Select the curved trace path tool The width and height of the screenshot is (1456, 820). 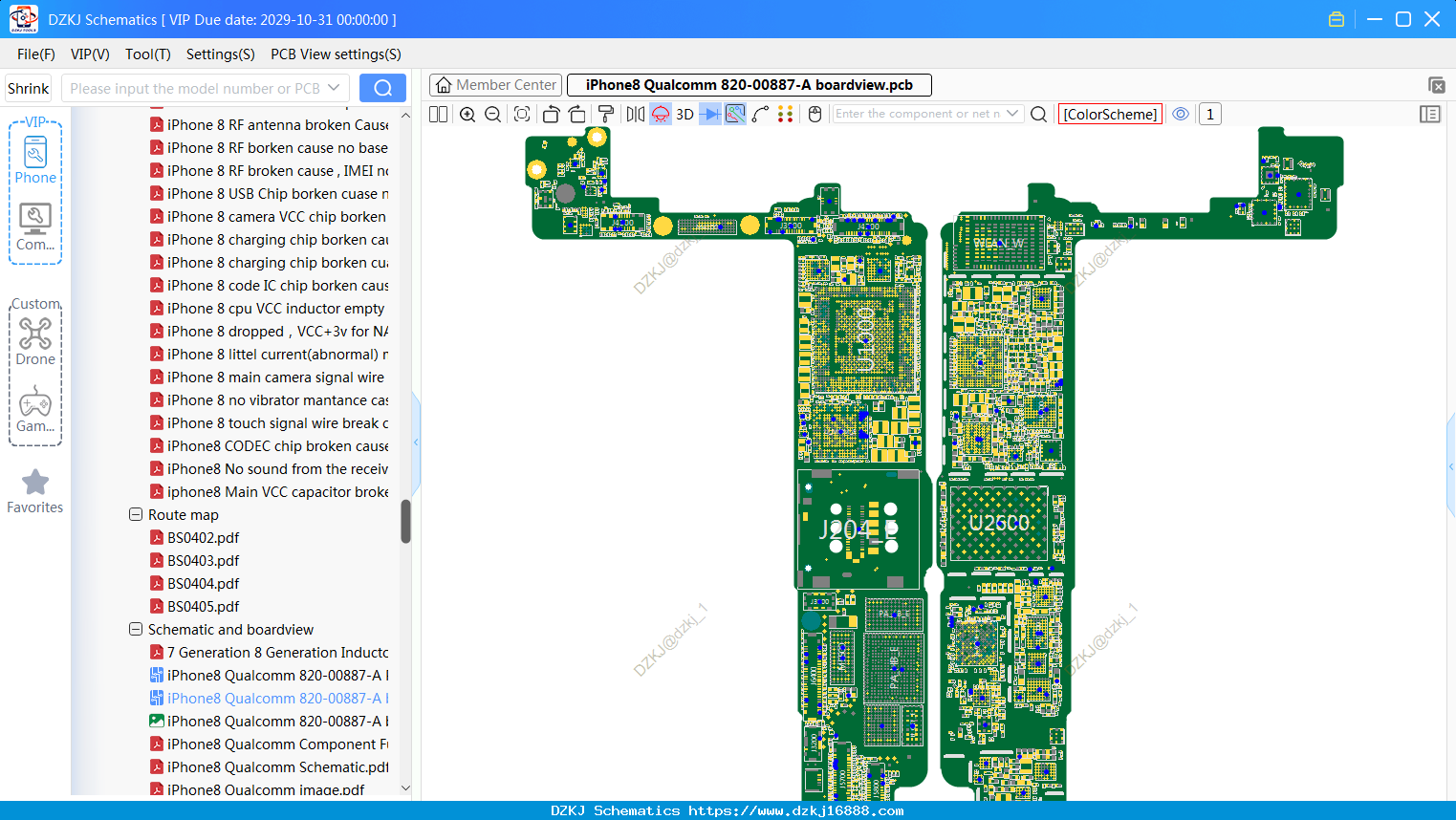[760, 114]
